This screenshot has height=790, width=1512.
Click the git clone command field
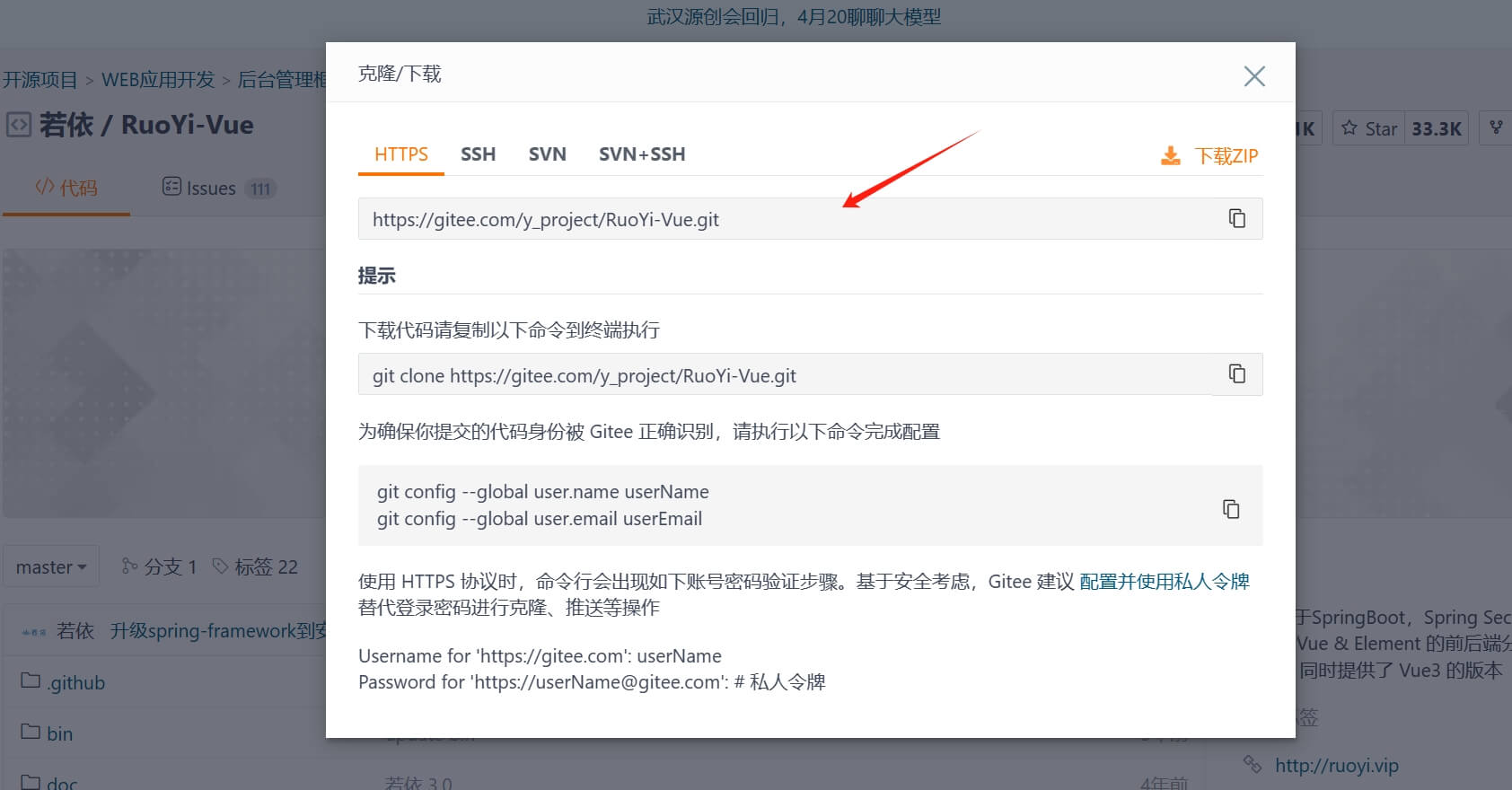point(810,374)
